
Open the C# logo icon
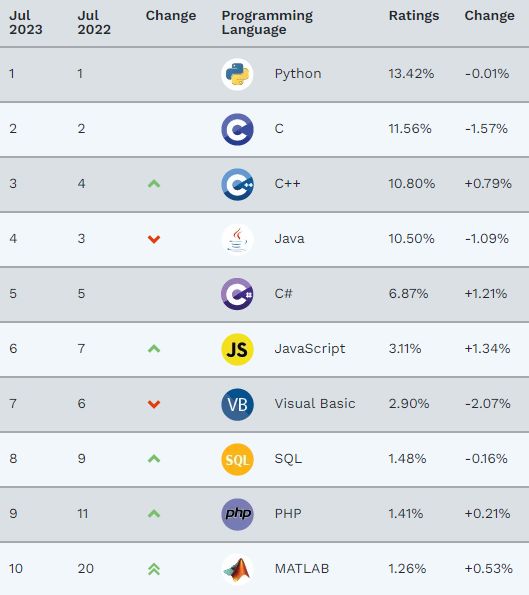point(237,294)
